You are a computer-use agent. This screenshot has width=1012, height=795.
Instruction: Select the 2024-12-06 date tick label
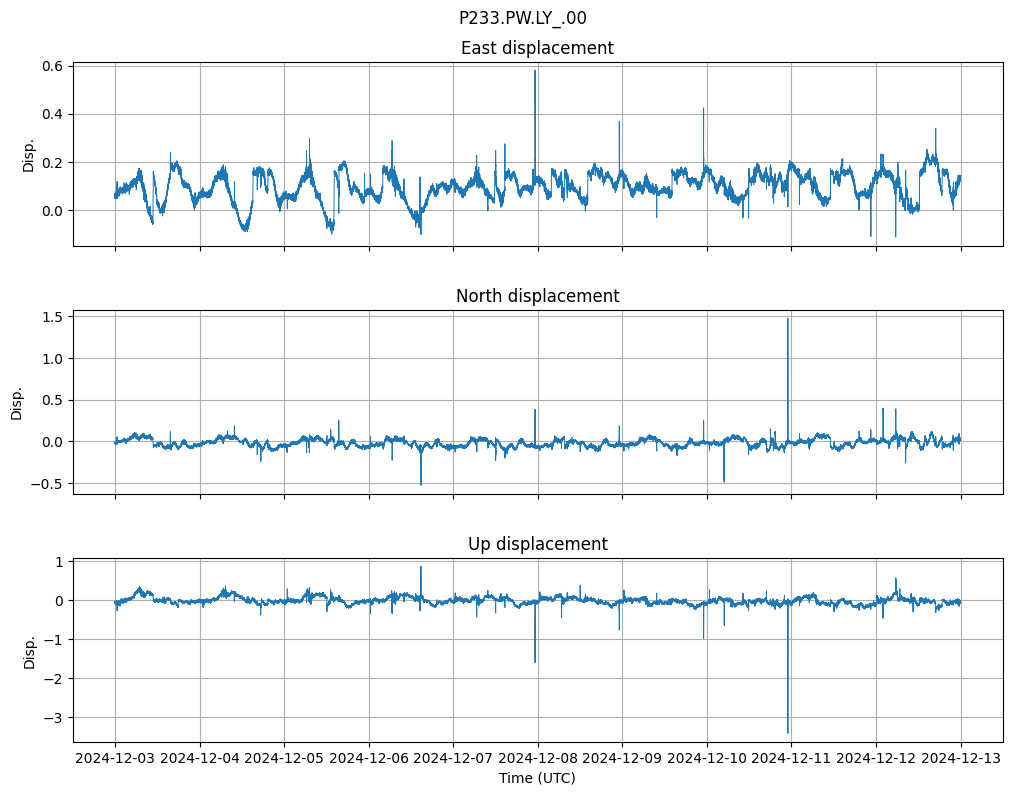pyautogui.click(x=369, y=759)
